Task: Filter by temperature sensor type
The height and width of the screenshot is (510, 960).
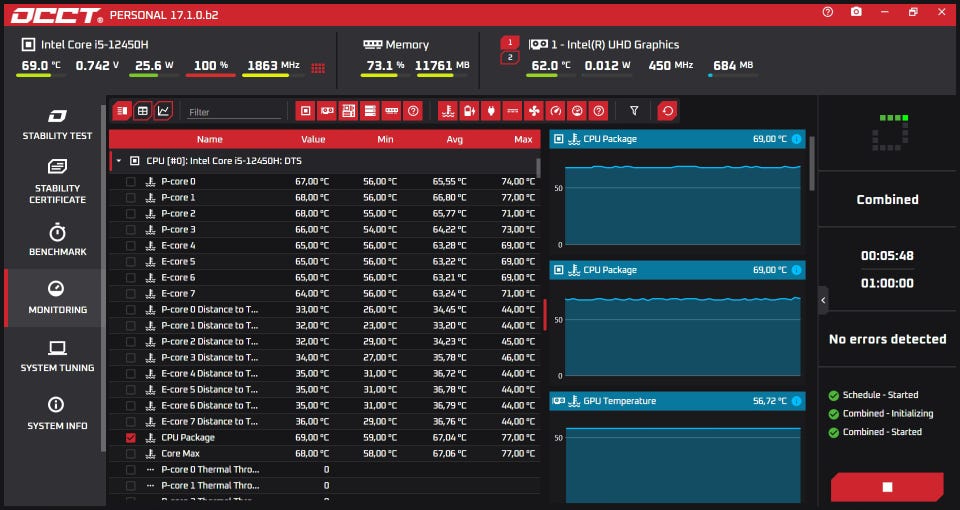Action: [x=448, y=111]
